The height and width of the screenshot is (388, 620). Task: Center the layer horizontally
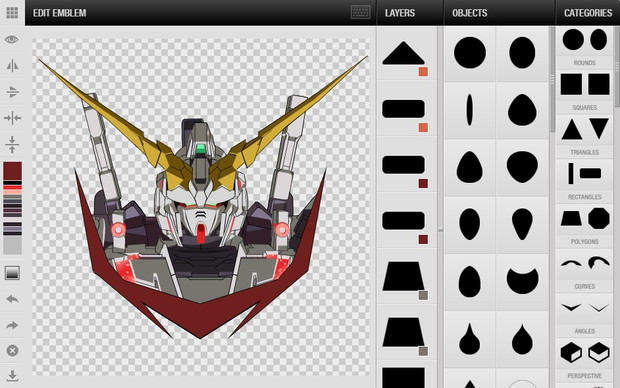pyautogui.click(x=12, y=118)
